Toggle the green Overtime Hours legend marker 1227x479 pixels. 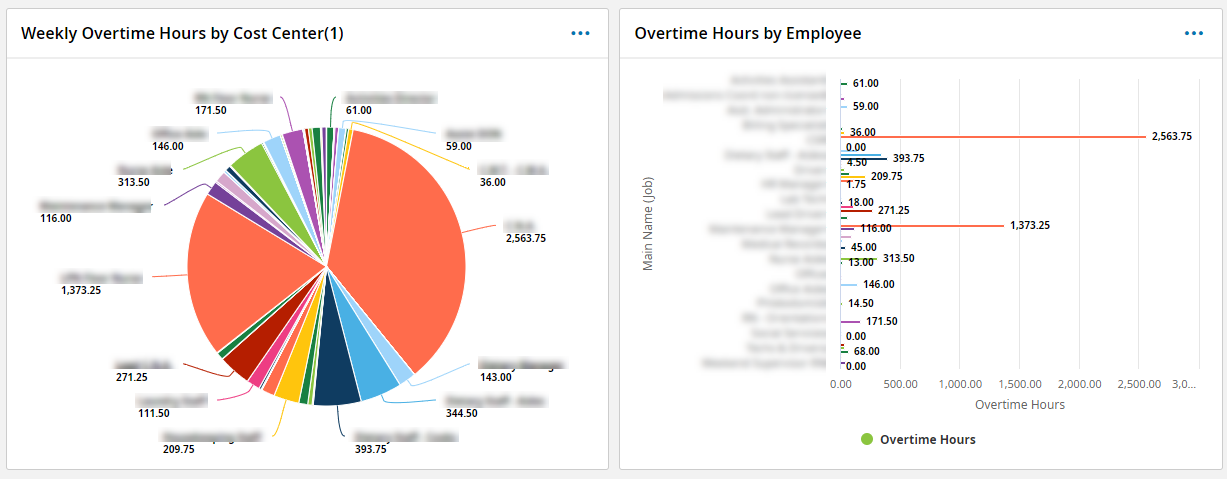tap(867, 439)
